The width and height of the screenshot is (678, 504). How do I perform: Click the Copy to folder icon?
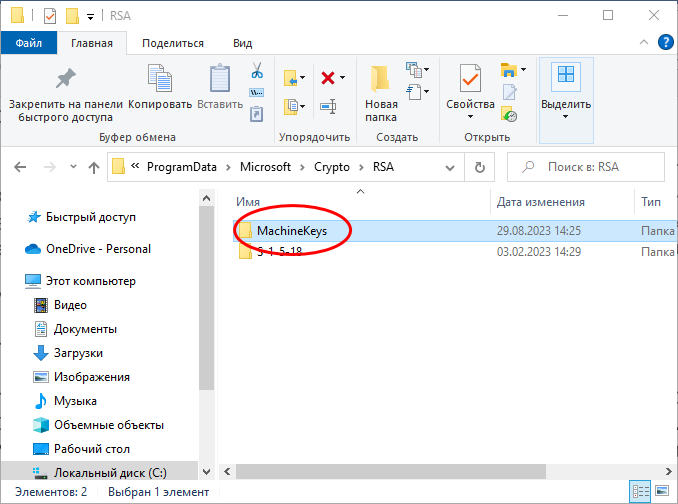tap(291, 106)
